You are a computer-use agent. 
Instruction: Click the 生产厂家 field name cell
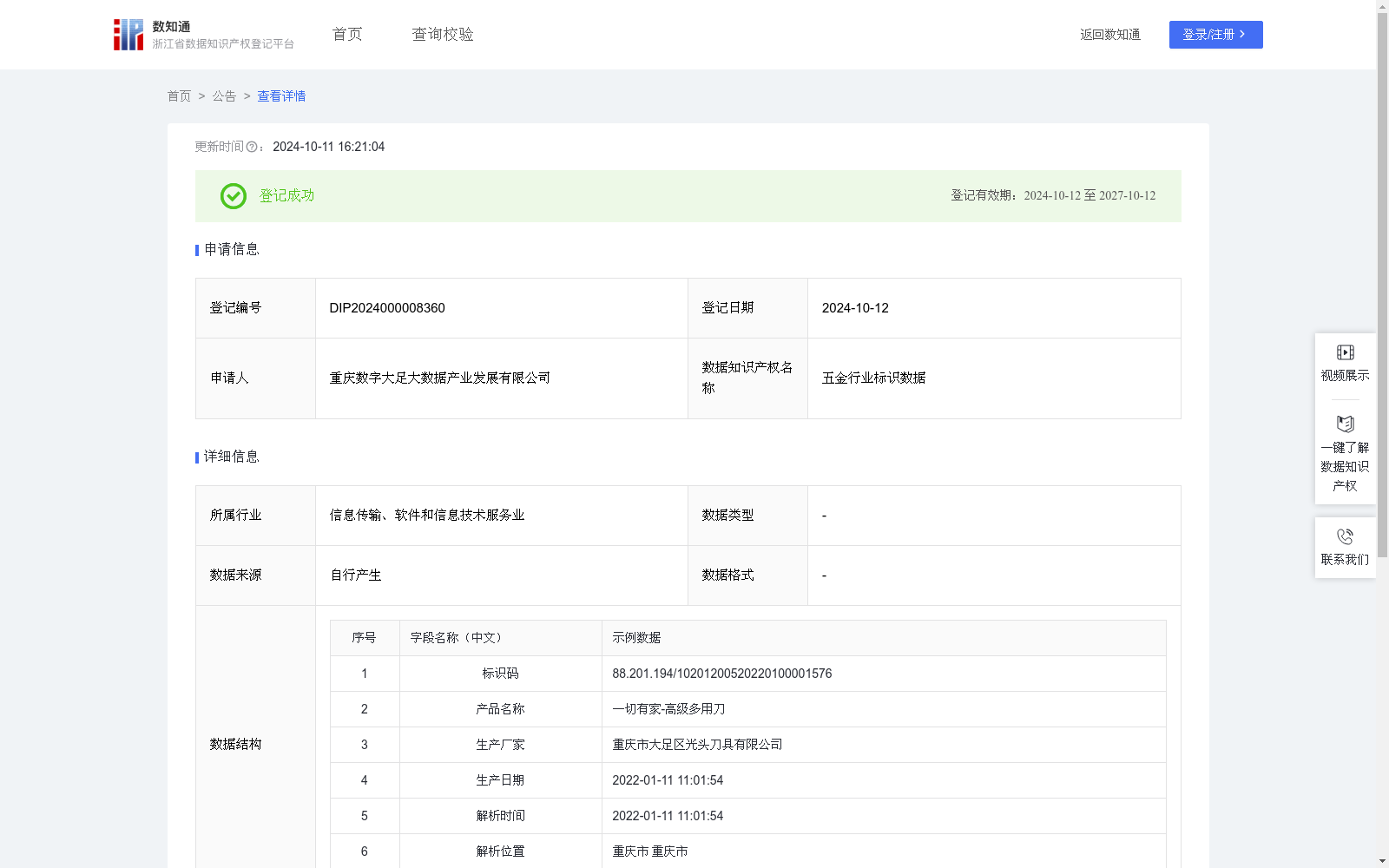click(501, 745)
